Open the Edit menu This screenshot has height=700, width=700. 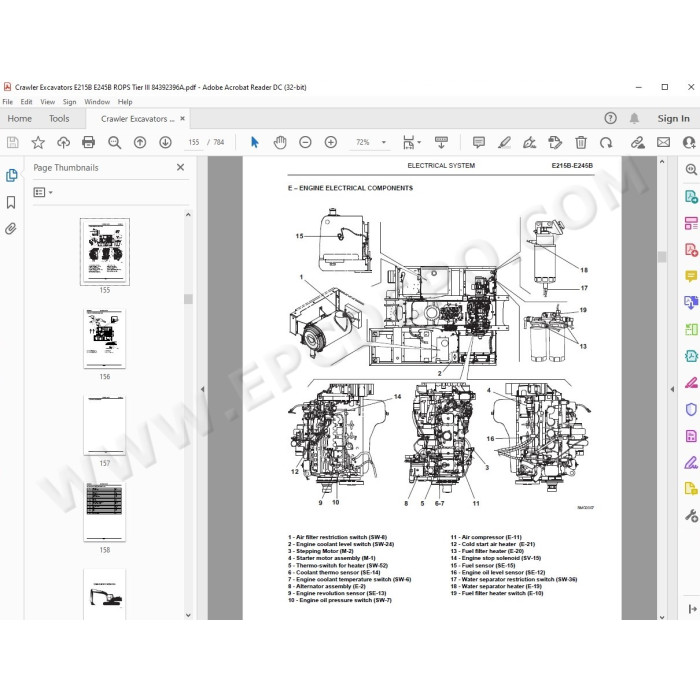click(26, 102)
